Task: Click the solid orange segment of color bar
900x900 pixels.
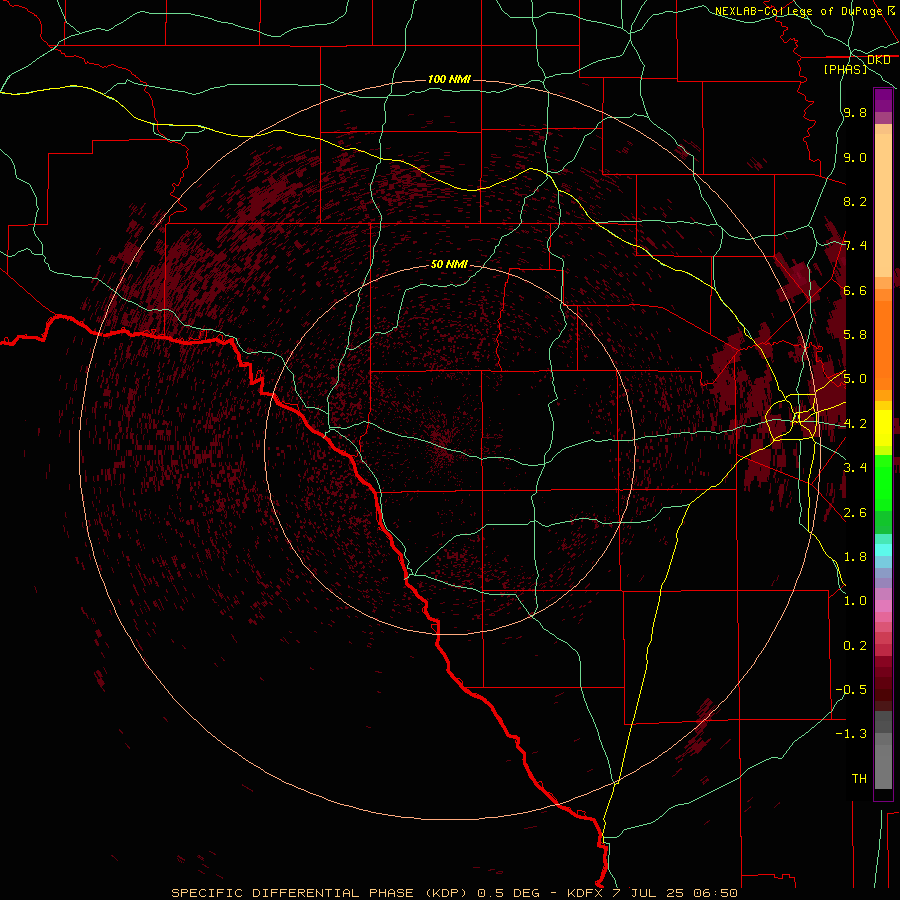Action: 883,344
